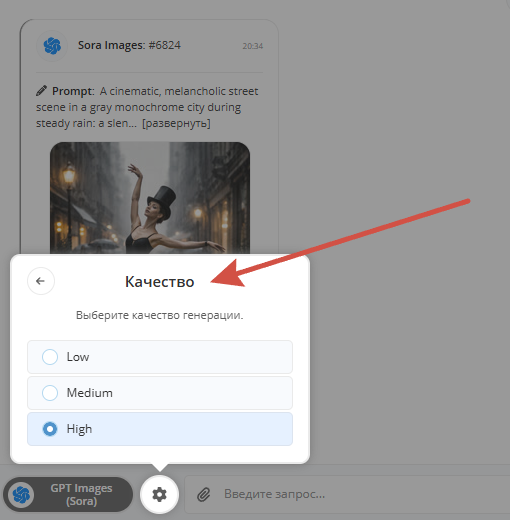Screen dimensions: 510x520
Task: Click the bold Prompt label
Action: click(x=72, y=91)
